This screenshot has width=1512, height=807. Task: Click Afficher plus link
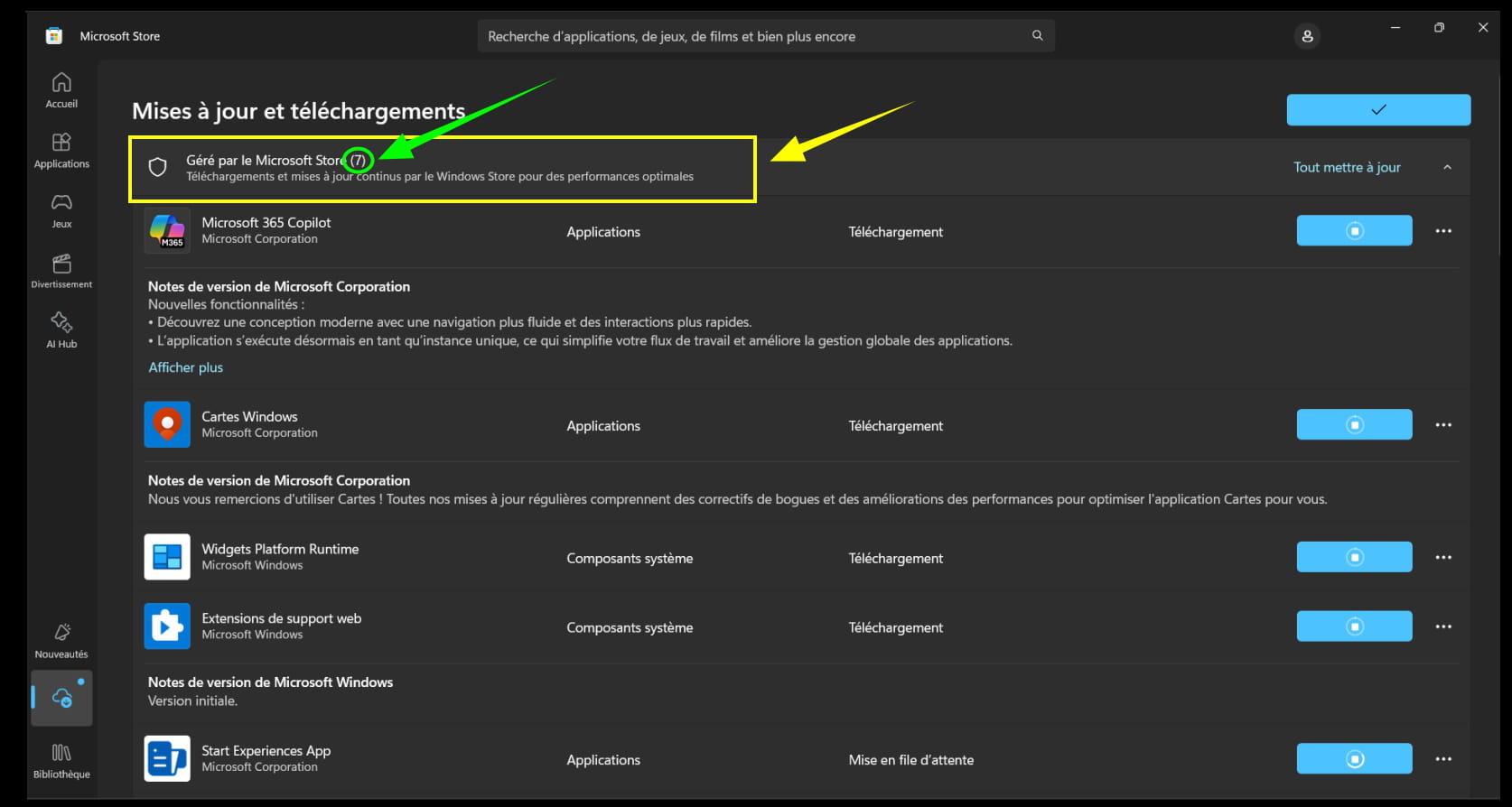[185, 367]
